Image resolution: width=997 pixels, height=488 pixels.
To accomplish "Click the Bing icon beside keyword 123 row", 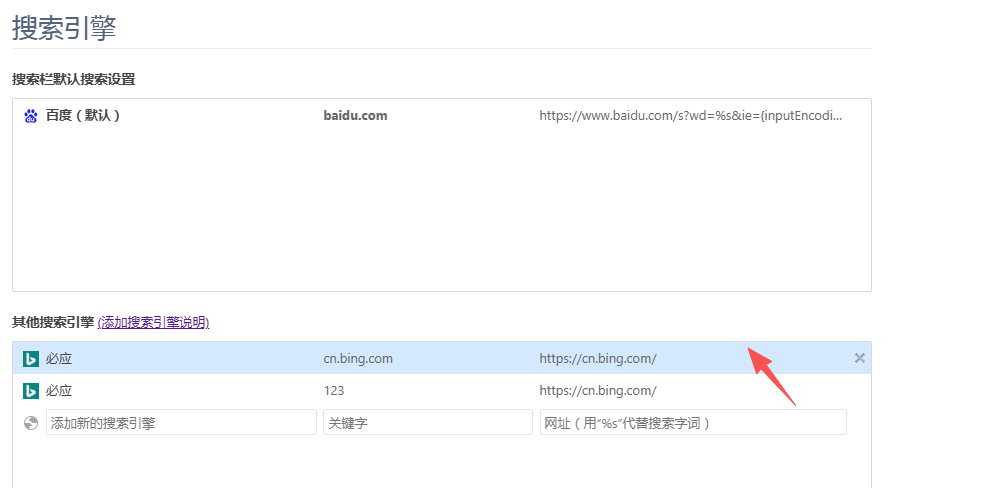I will [31, 391].
